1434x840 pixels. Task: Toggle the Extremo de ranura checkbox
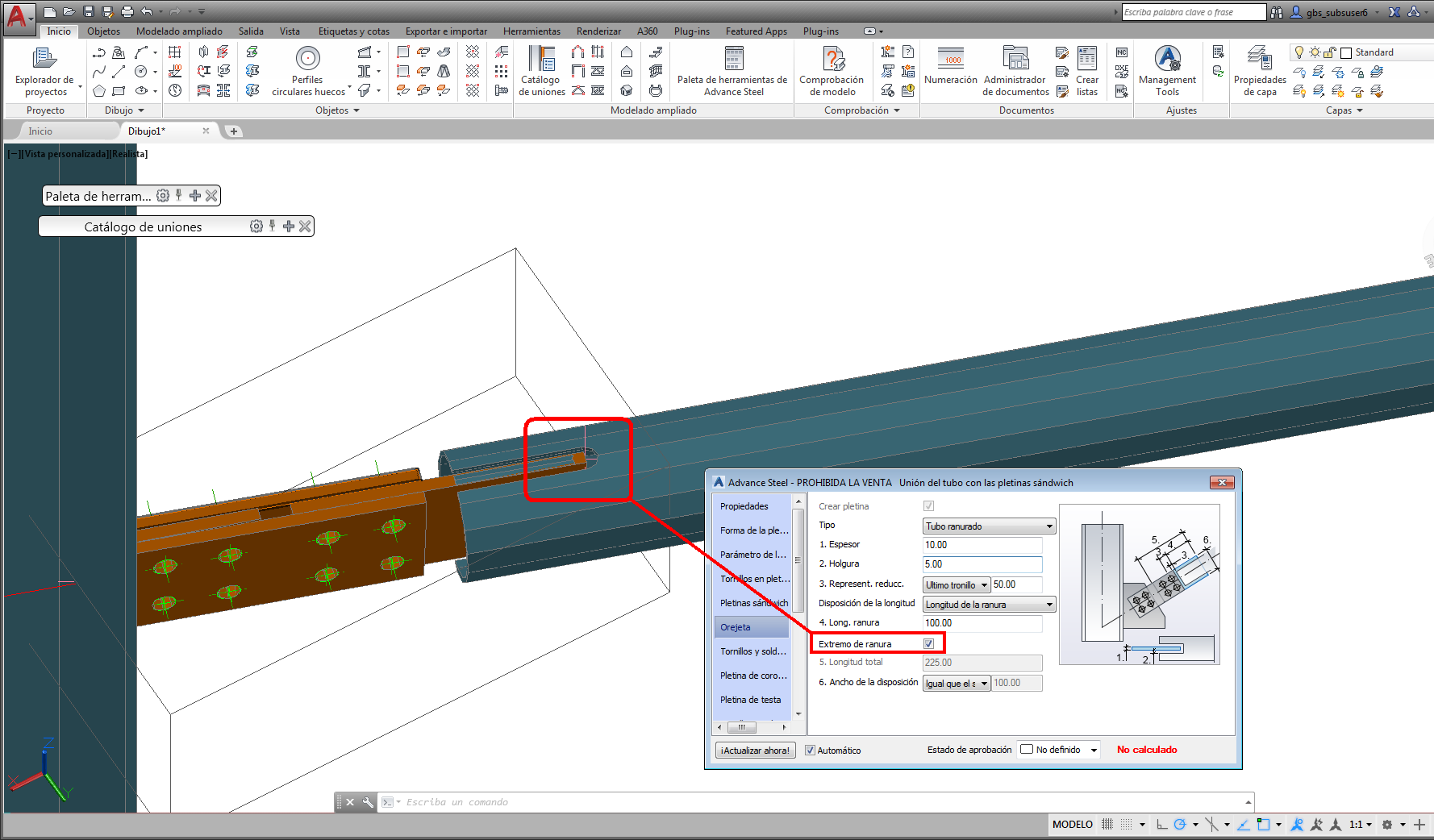click(929, 643)
